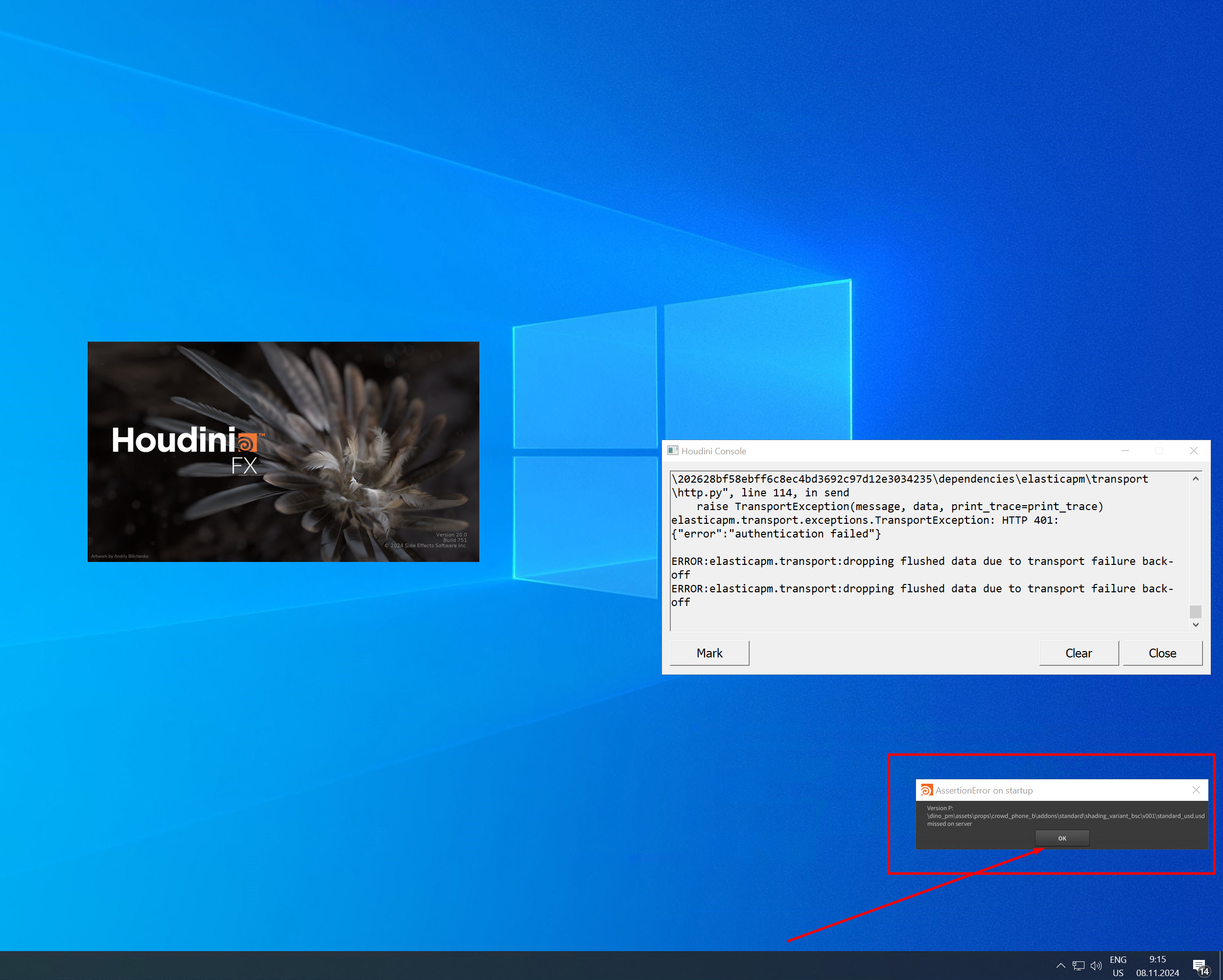Click the console scrollbar down arrow
The height and width of the screenshot is (980, 1223).
1195,625
